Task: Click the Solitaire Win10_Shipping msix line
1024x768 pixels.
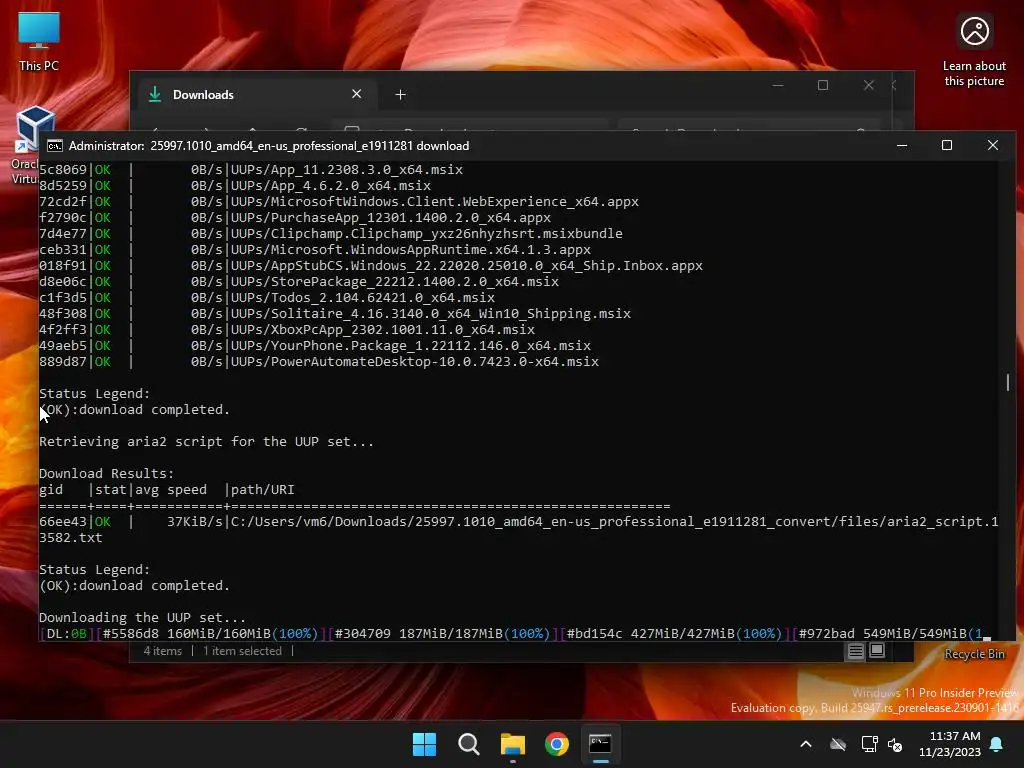Action: pos(335,314)
